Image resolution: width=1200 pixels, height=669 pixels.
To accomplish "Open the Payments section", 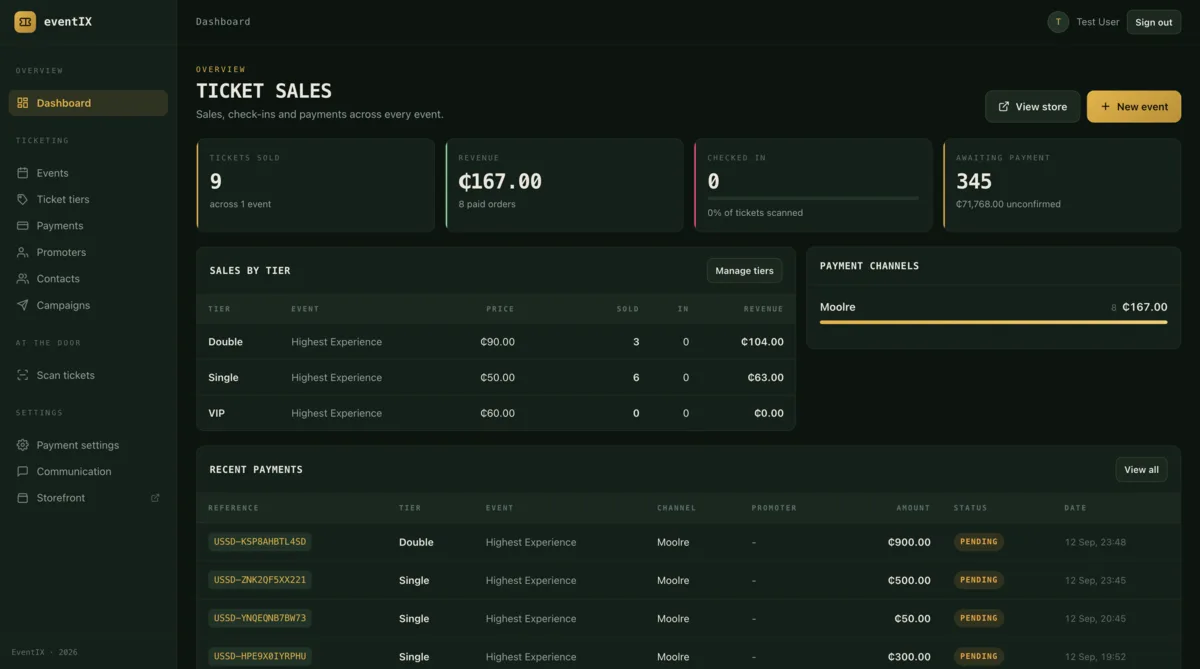I will 88,226.
